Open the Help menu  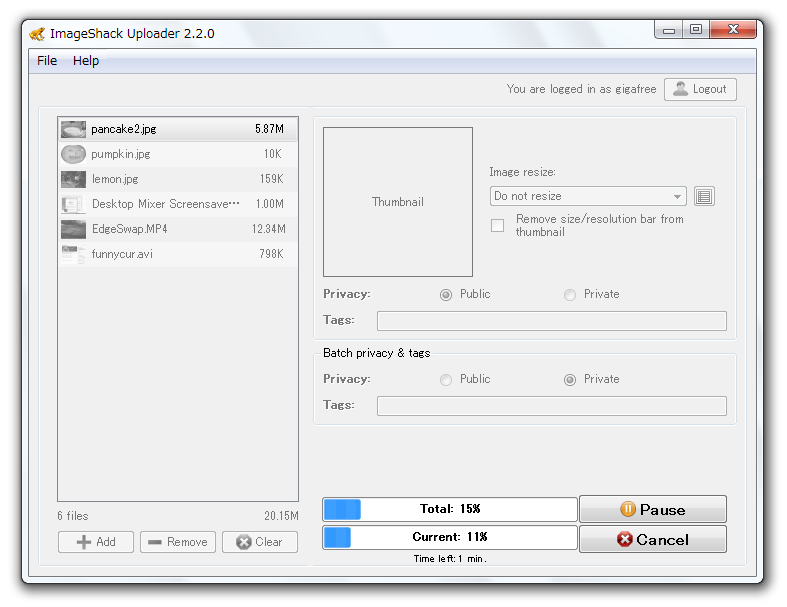point(86,61)
